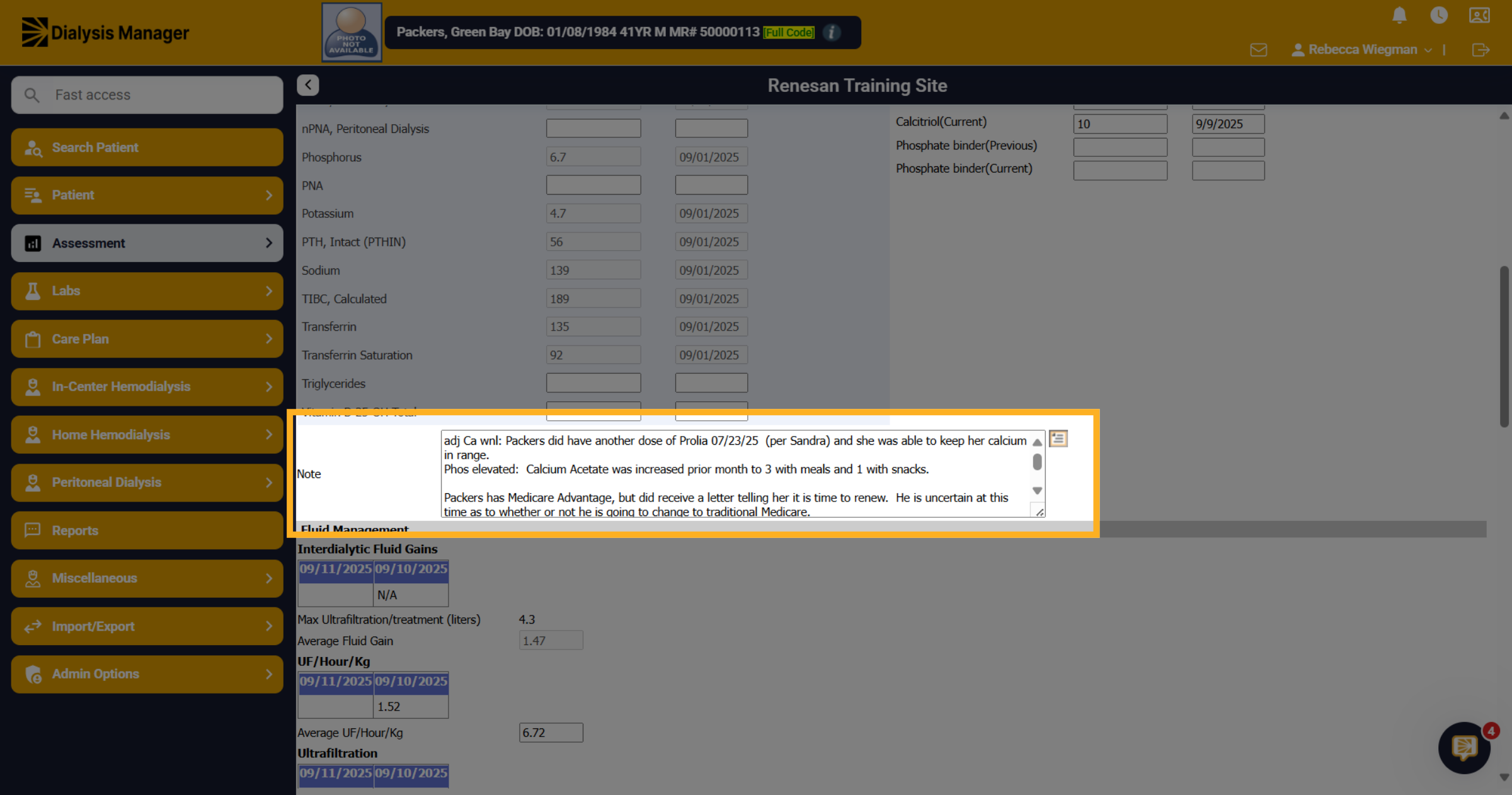This screenshot has width=1512, height=795.
Task: Click the logout icon
Action: tap(1480, 50)
